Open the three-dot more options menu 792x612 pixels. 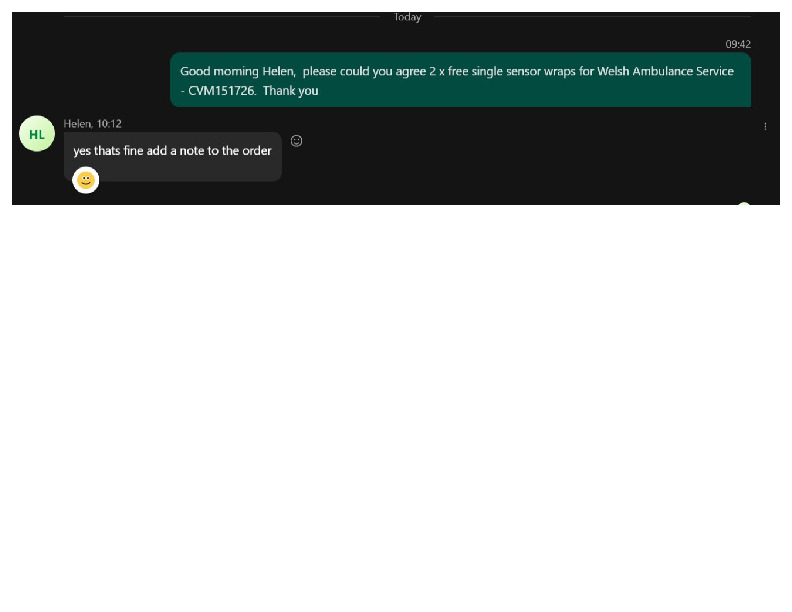coord(765,126)
